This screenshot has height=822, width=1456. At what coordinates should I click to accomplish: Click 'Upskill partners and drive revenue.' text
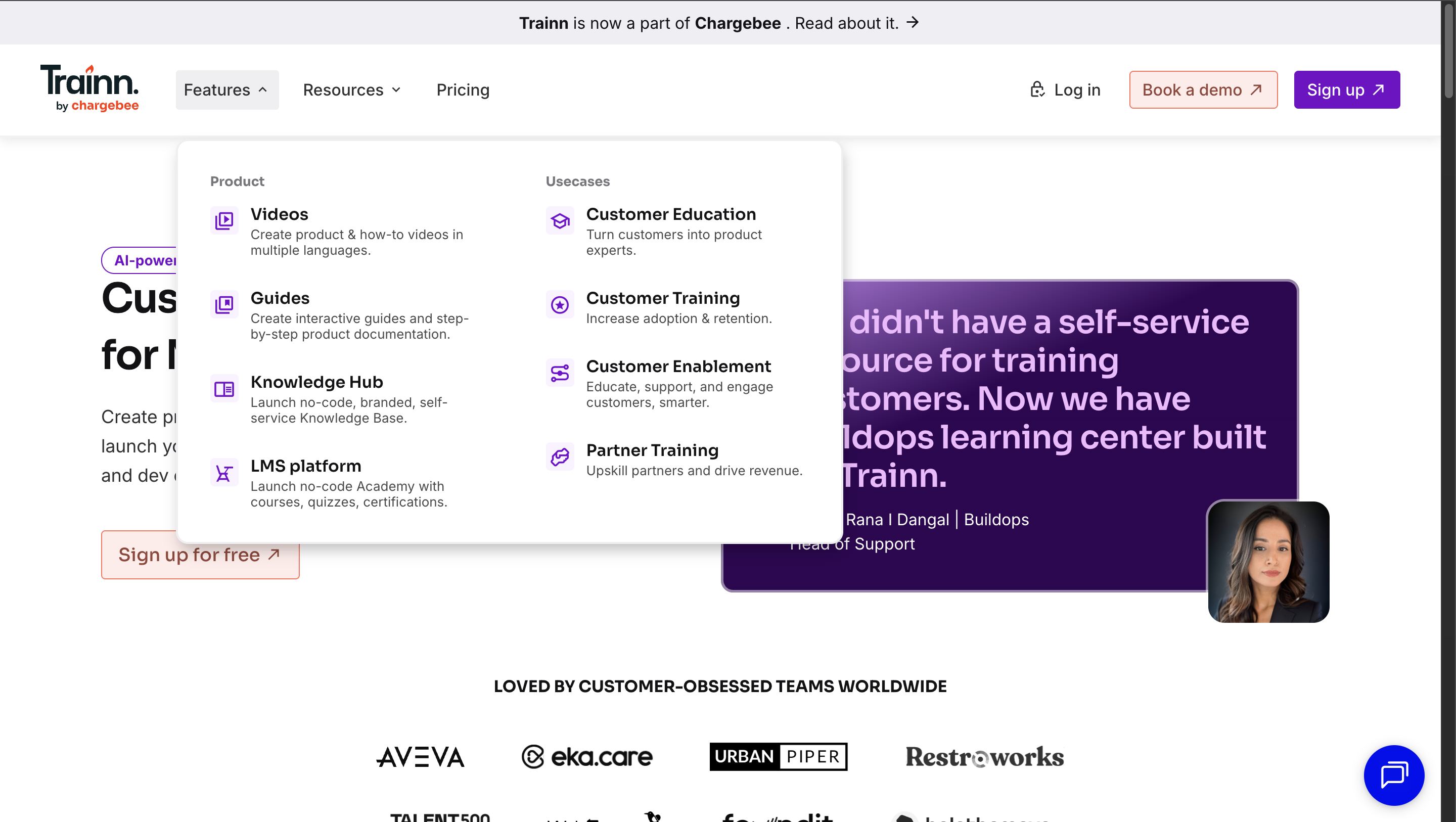click(x=694, y=470)
